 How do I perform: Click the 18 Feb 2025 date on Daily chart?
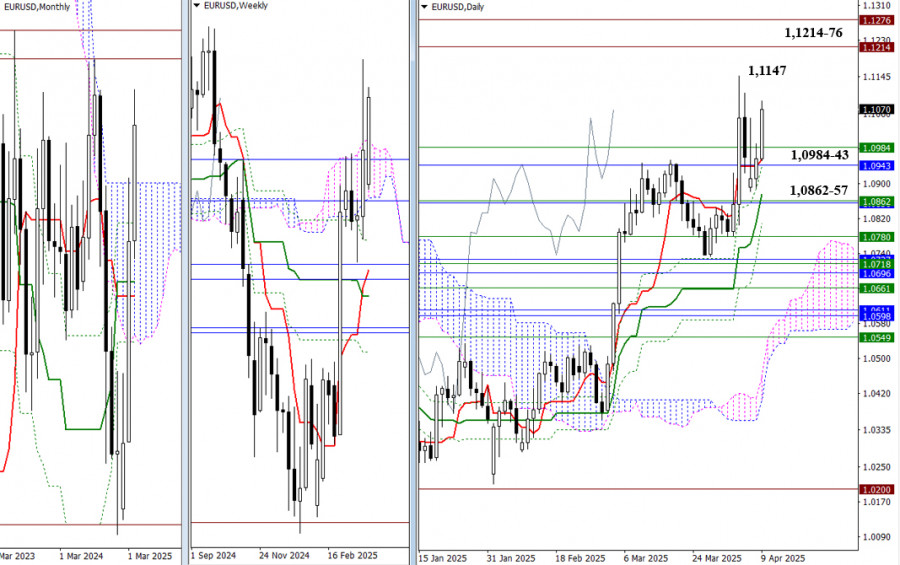click(580, 558)
